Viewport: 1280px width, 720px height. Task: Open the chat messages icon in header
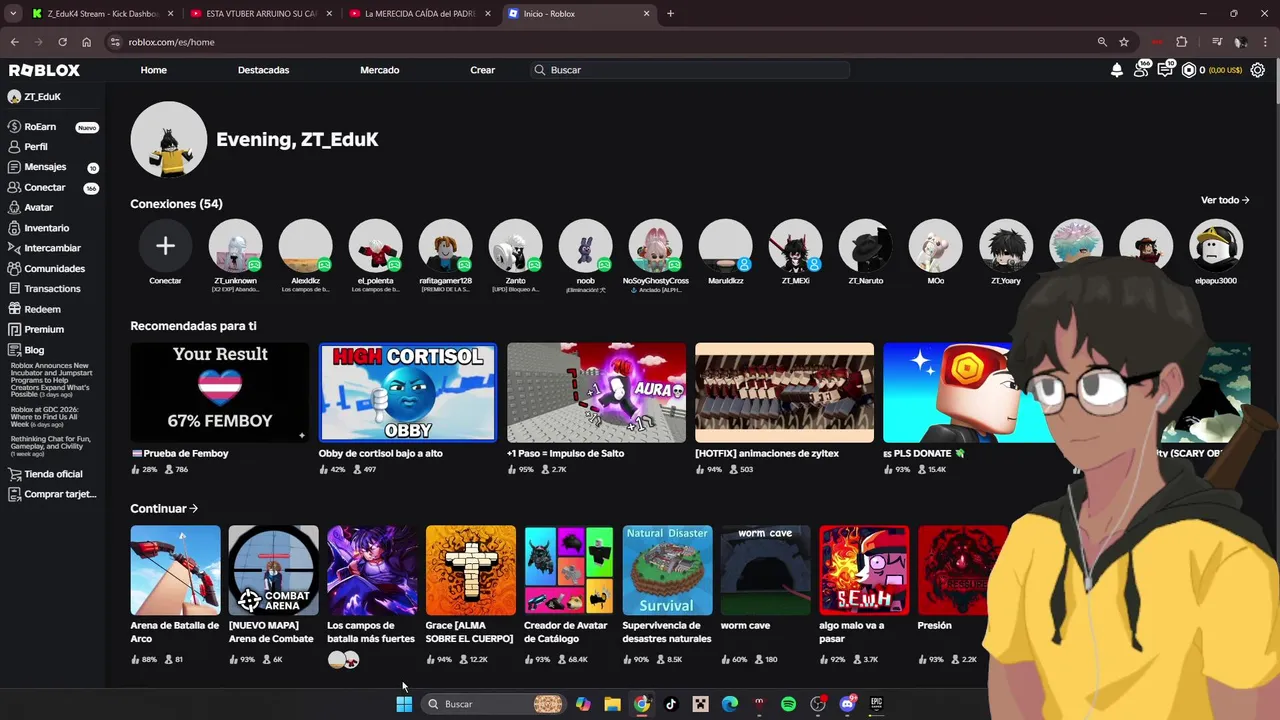(x=1165, y=70)
